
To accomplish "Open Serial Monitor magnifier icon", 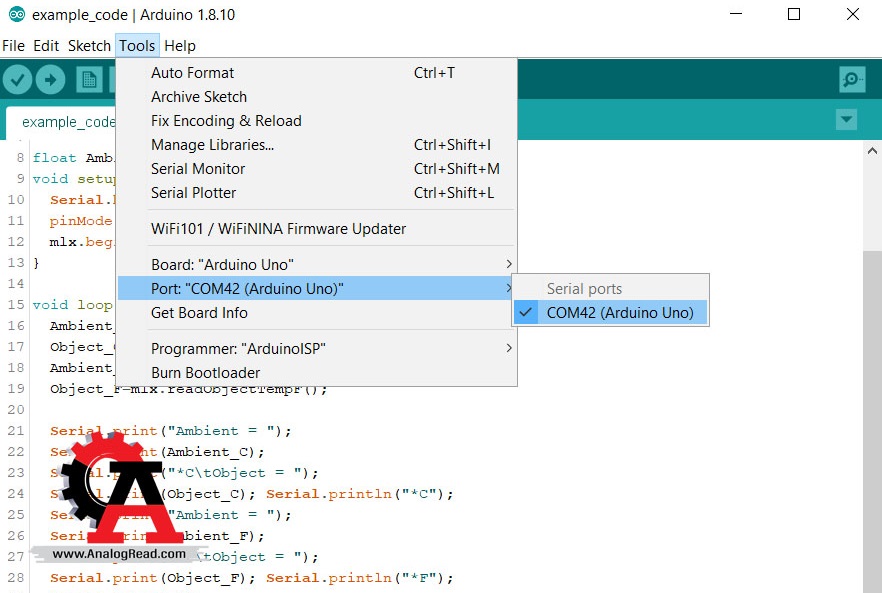I will tap(852, 79).
